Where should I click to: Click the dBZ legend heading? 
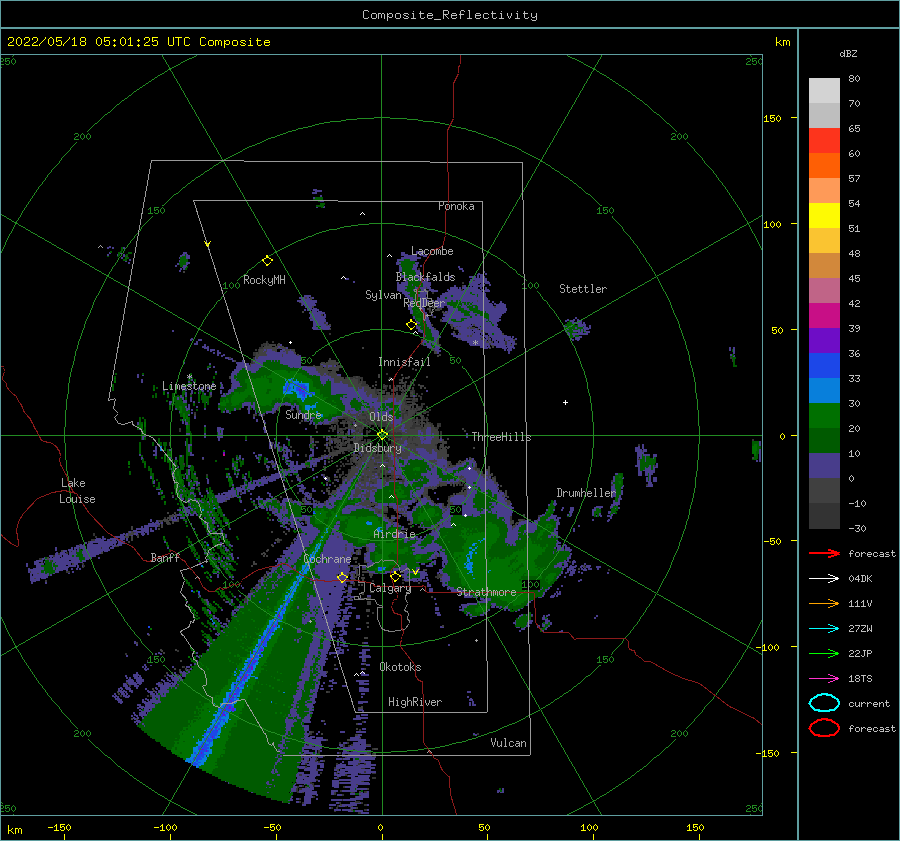point(848,53)
